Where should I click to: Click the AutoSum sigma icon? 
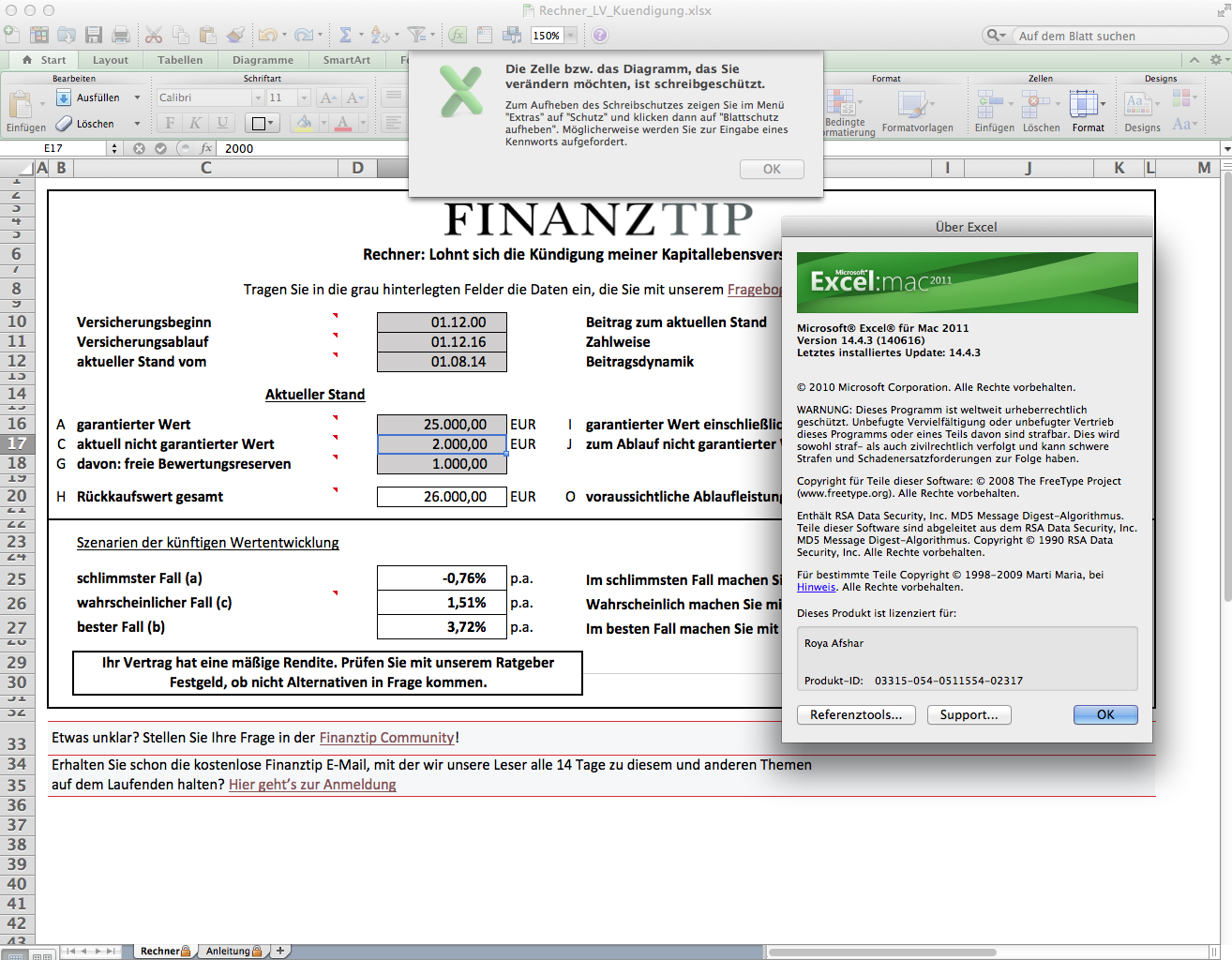pyautogui.click(x=345, y=35)
